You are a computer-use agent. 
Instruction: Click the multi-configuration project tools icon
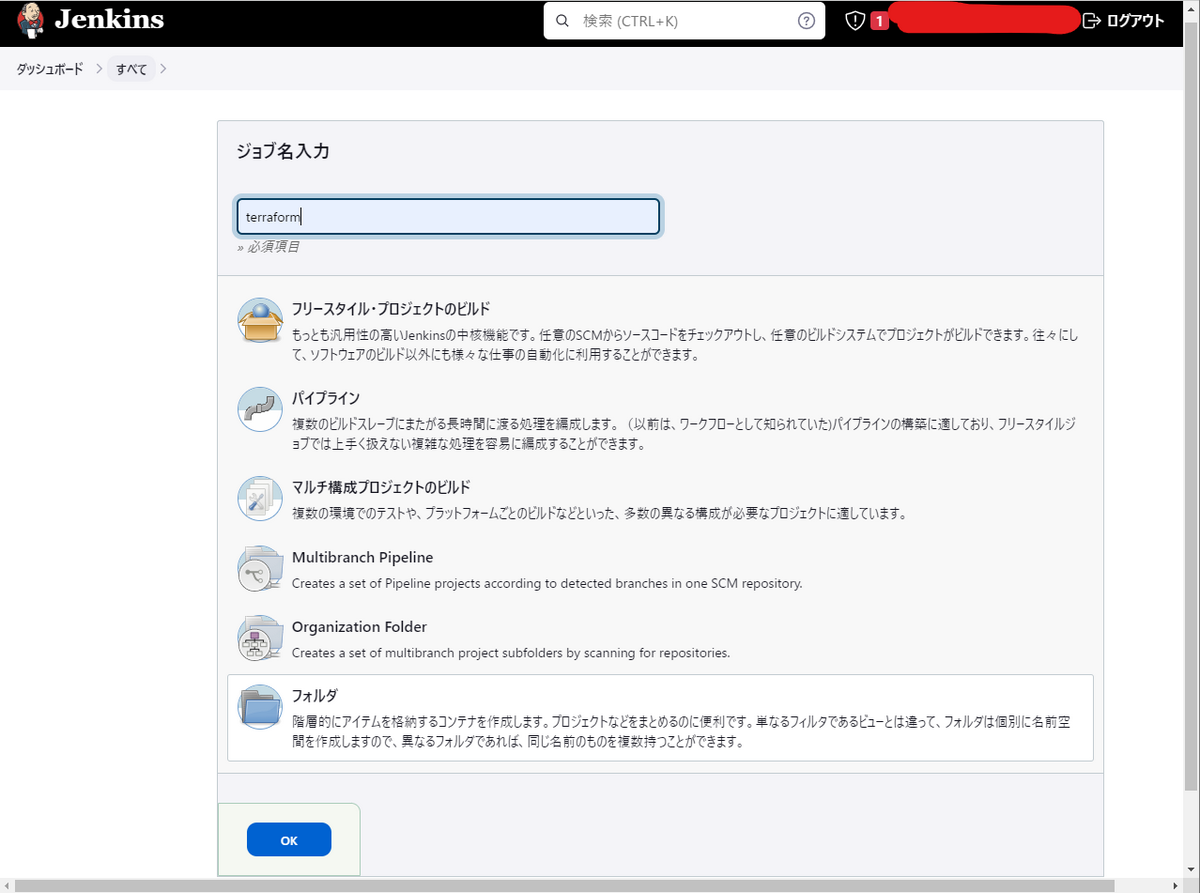(260, 498)
